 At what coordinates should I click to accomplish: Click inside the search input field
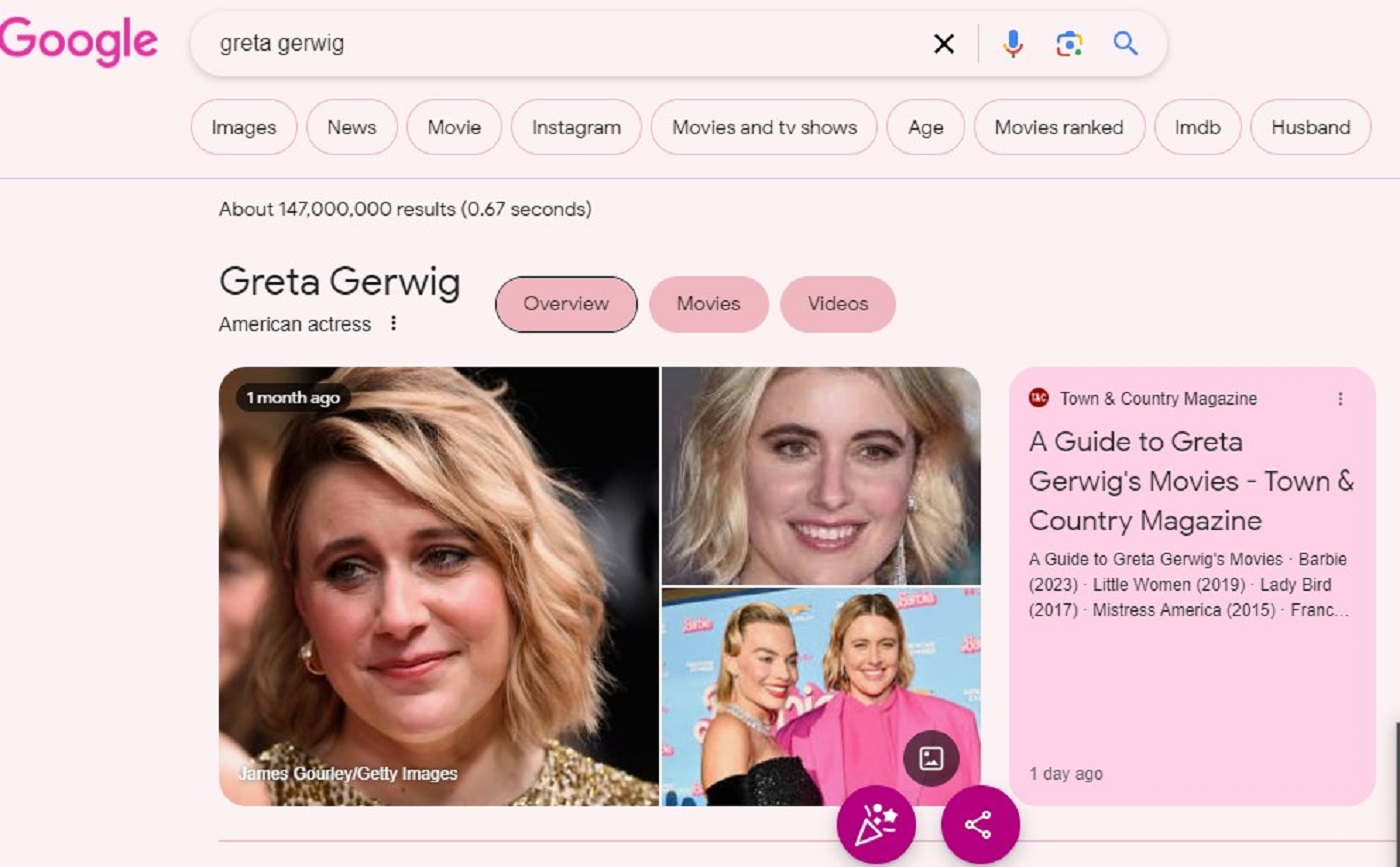(x=500, y=43)
